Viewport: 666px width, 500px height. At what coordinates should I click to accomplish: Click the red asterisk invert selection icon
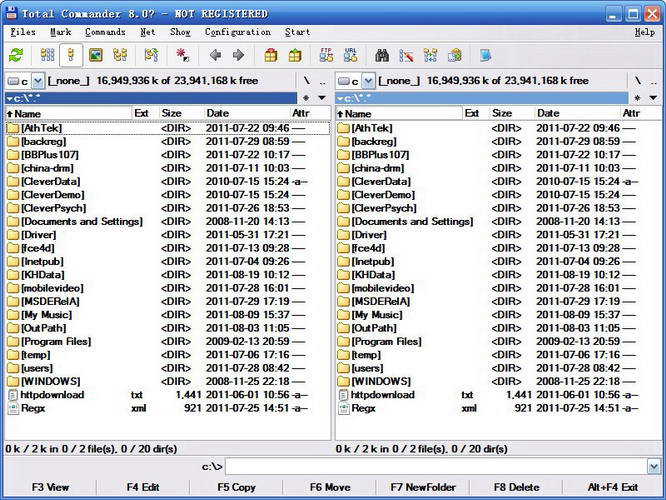tap(183, 55)
